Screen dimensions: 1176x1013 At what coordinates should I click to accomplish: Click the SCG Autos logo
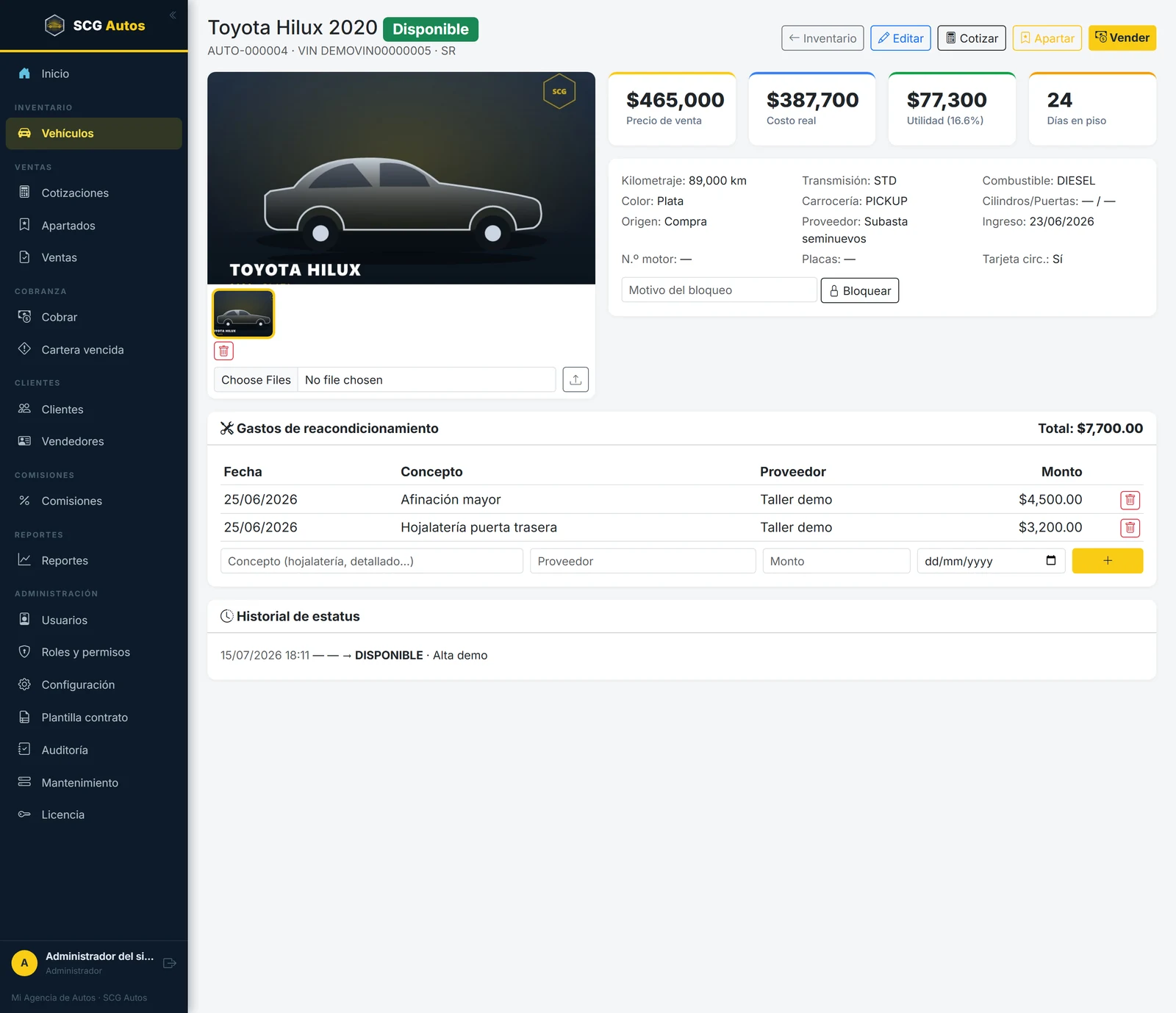pos(95,26)
